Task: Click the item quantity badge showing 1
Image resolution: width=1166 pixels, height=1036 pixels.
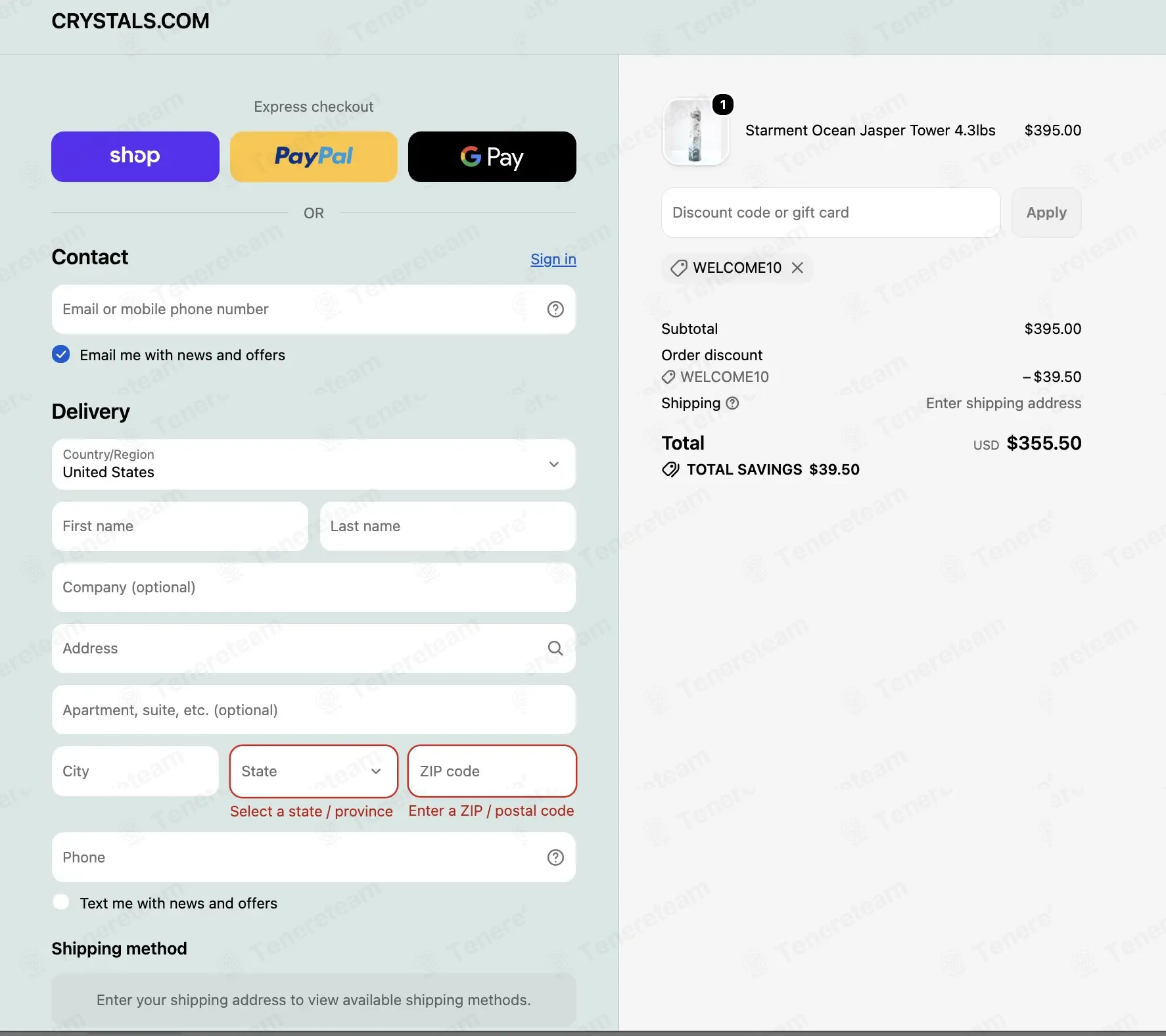Action: click(x=723, y=105)
